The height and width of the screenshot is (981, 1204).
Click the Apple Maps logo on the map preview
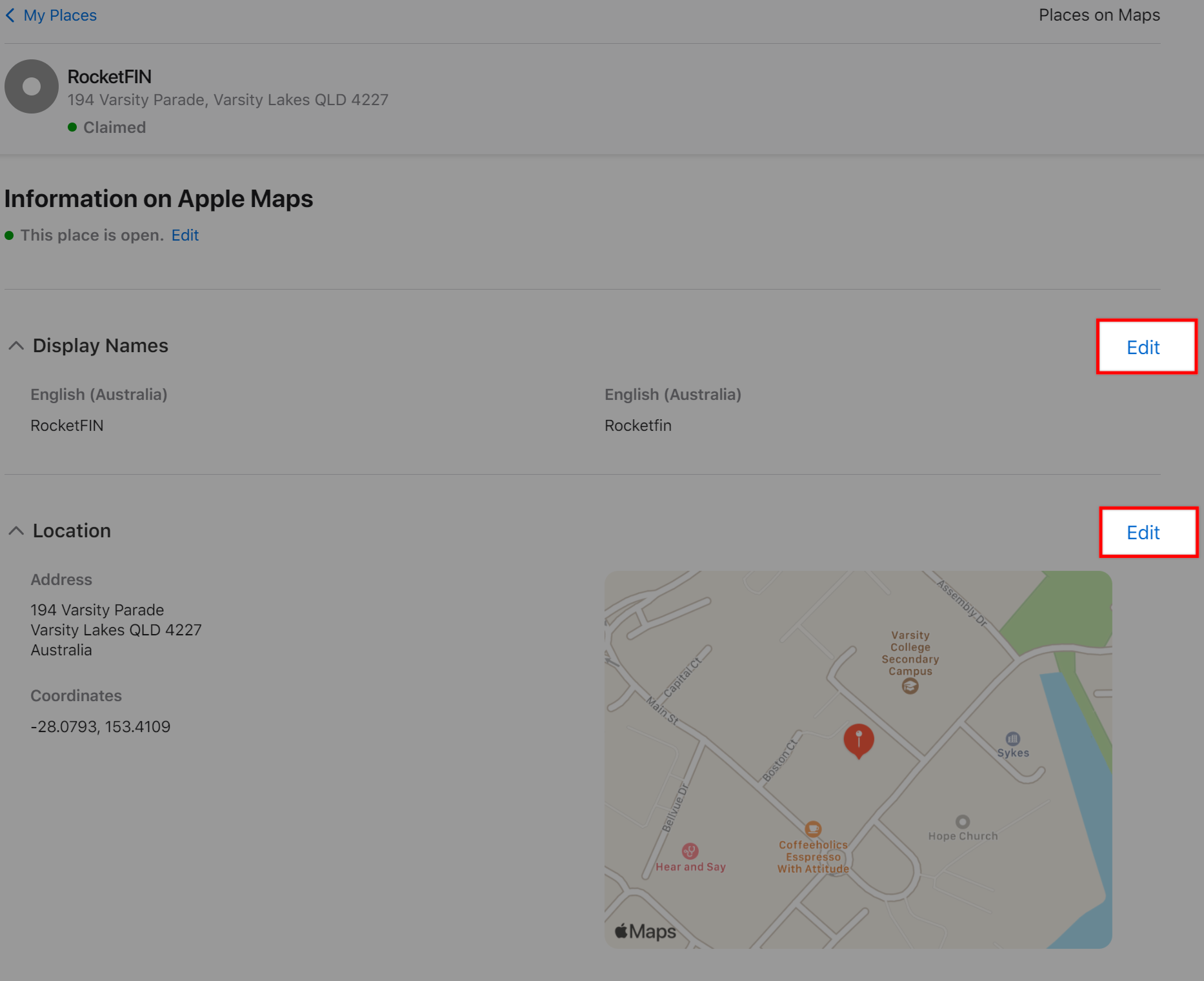pos(645,930)
